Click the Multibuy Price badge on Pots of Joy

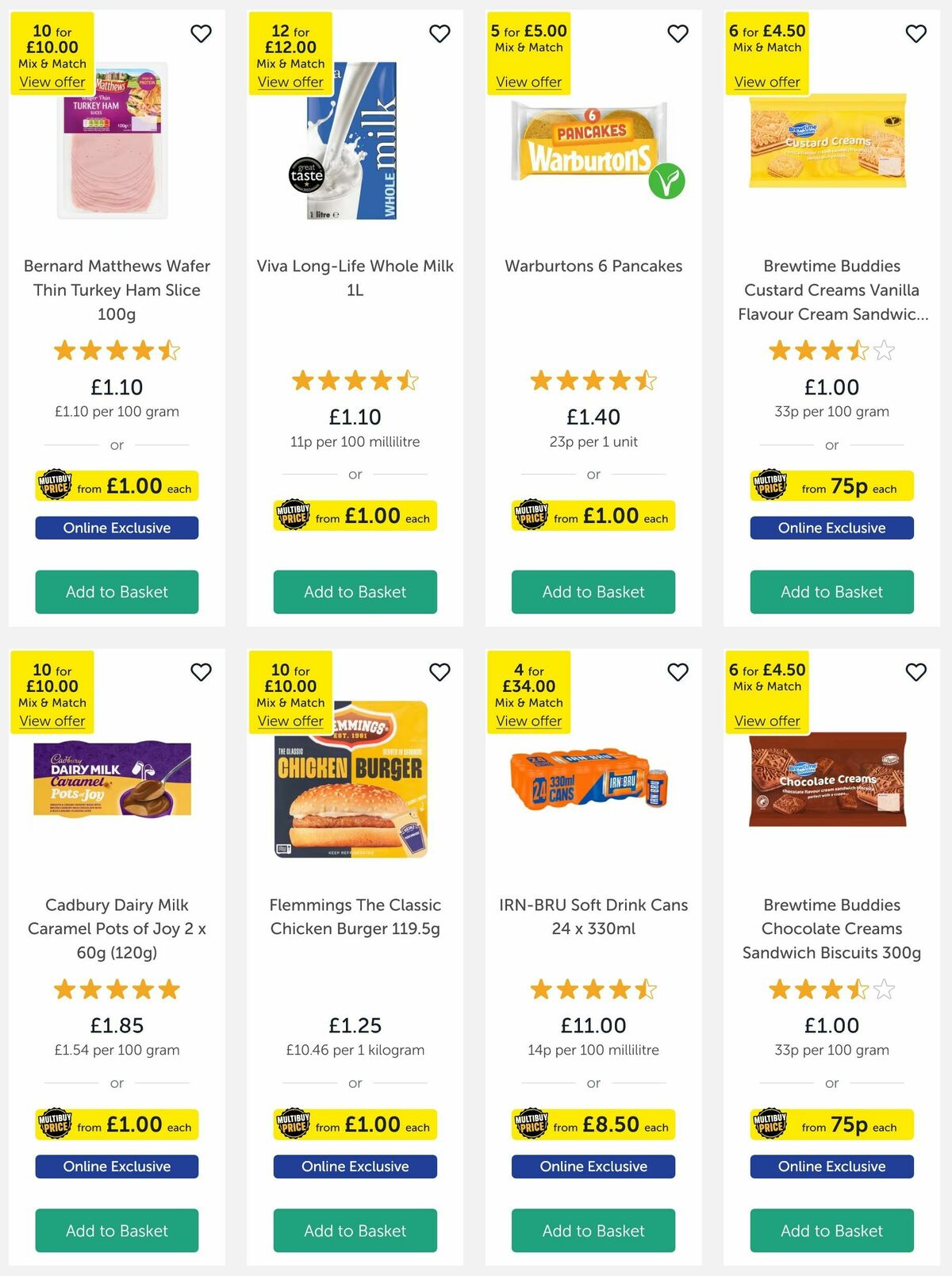[54, 1124]
